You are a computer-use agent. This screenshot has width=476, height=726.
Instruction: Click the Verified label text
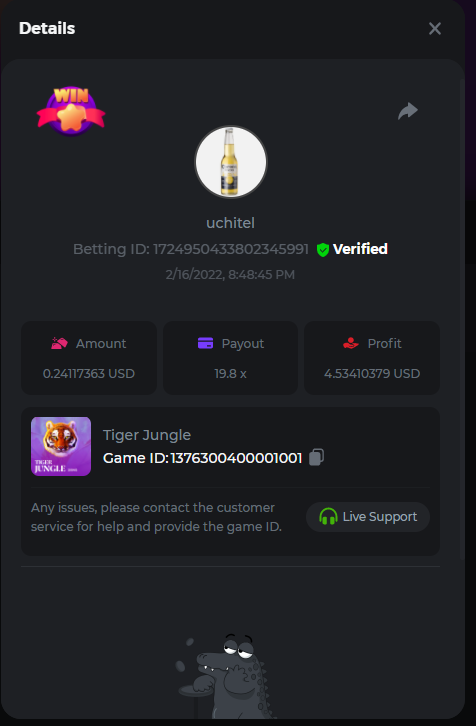point(360,249)
